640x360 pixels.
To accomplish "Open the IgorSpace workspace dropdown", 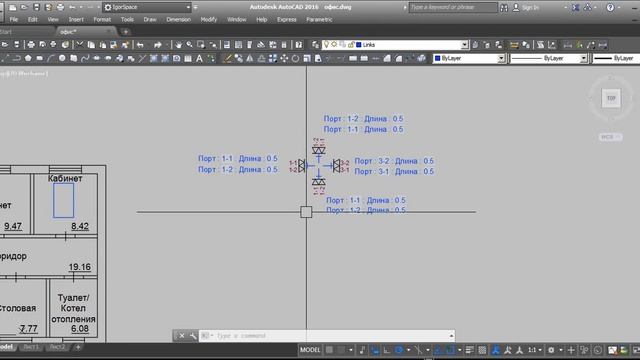I will [x=188, y=7].
